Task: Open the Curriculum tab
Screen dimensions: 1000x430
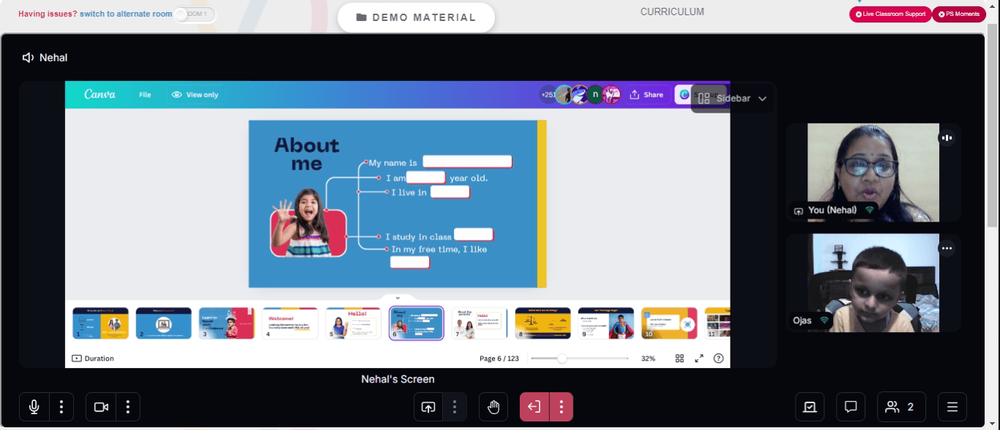Action: click(x=672, y=11)
